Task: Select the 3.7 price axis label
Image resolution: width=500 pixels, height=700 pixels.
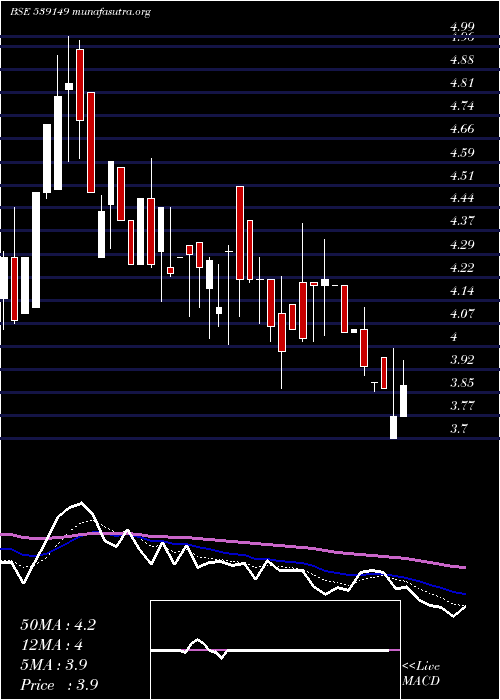Action: point(459,429)
